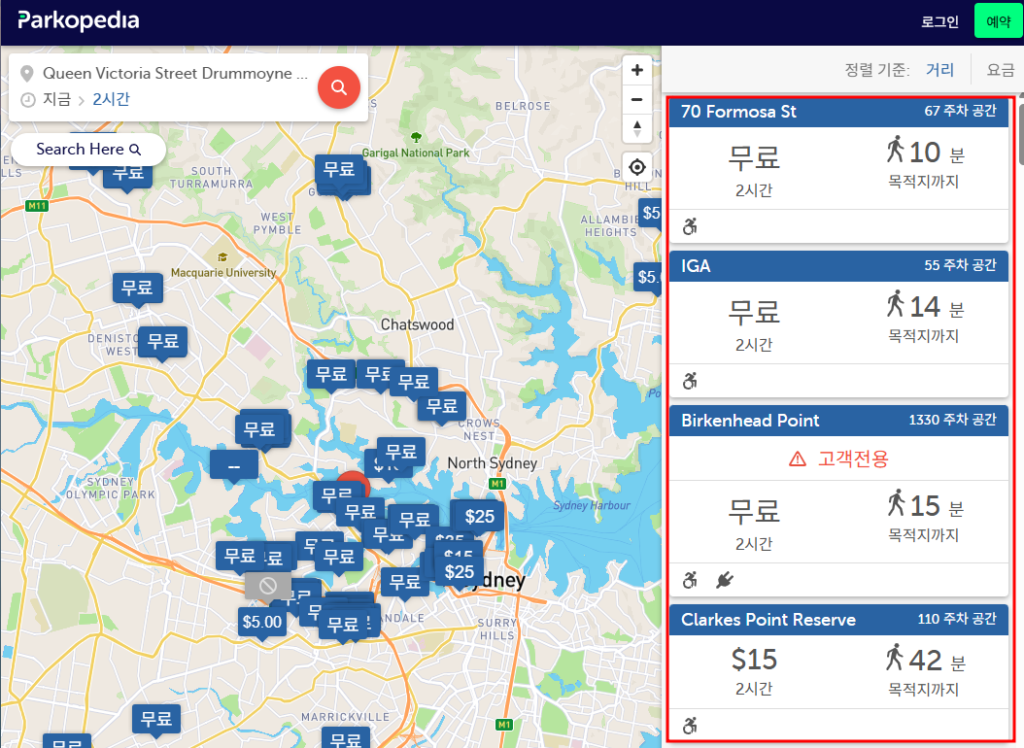Open the Birkenhead Point card header
Screen dimensions: 1024x748
(x=839, y=420)
